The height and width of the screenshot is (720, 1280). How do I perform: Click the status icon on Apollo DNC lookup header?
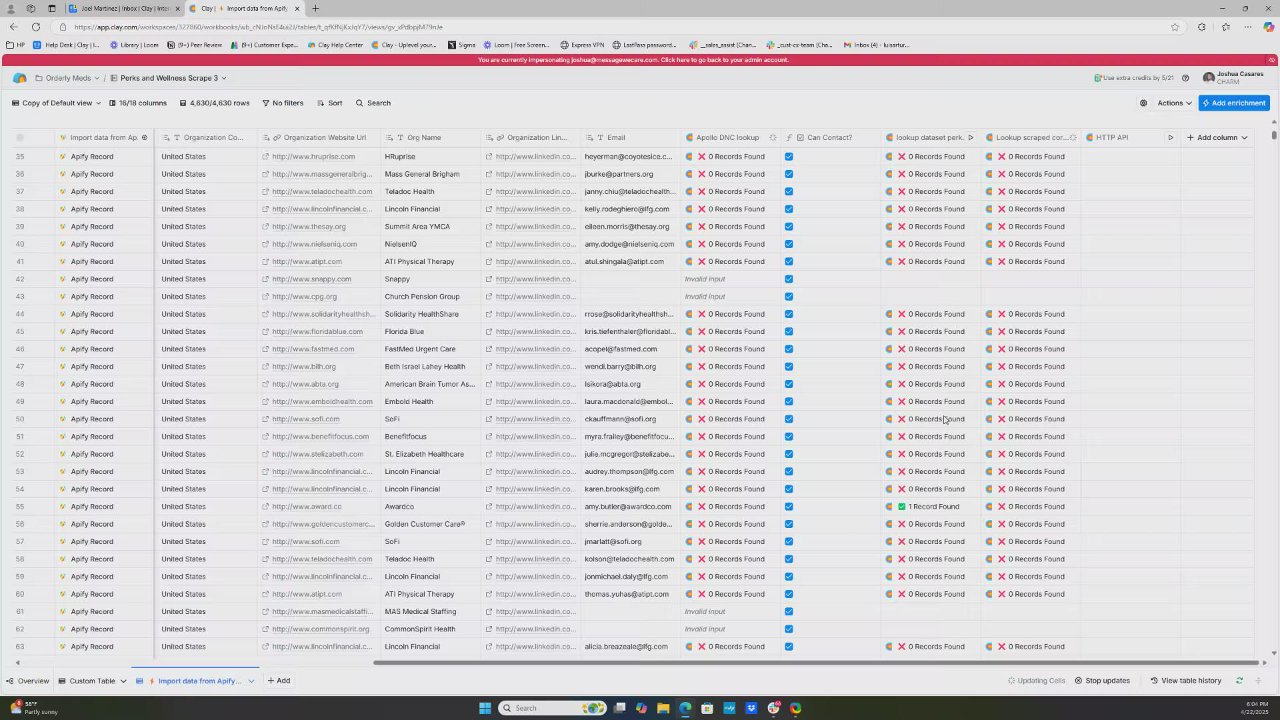tap(773, 137)
